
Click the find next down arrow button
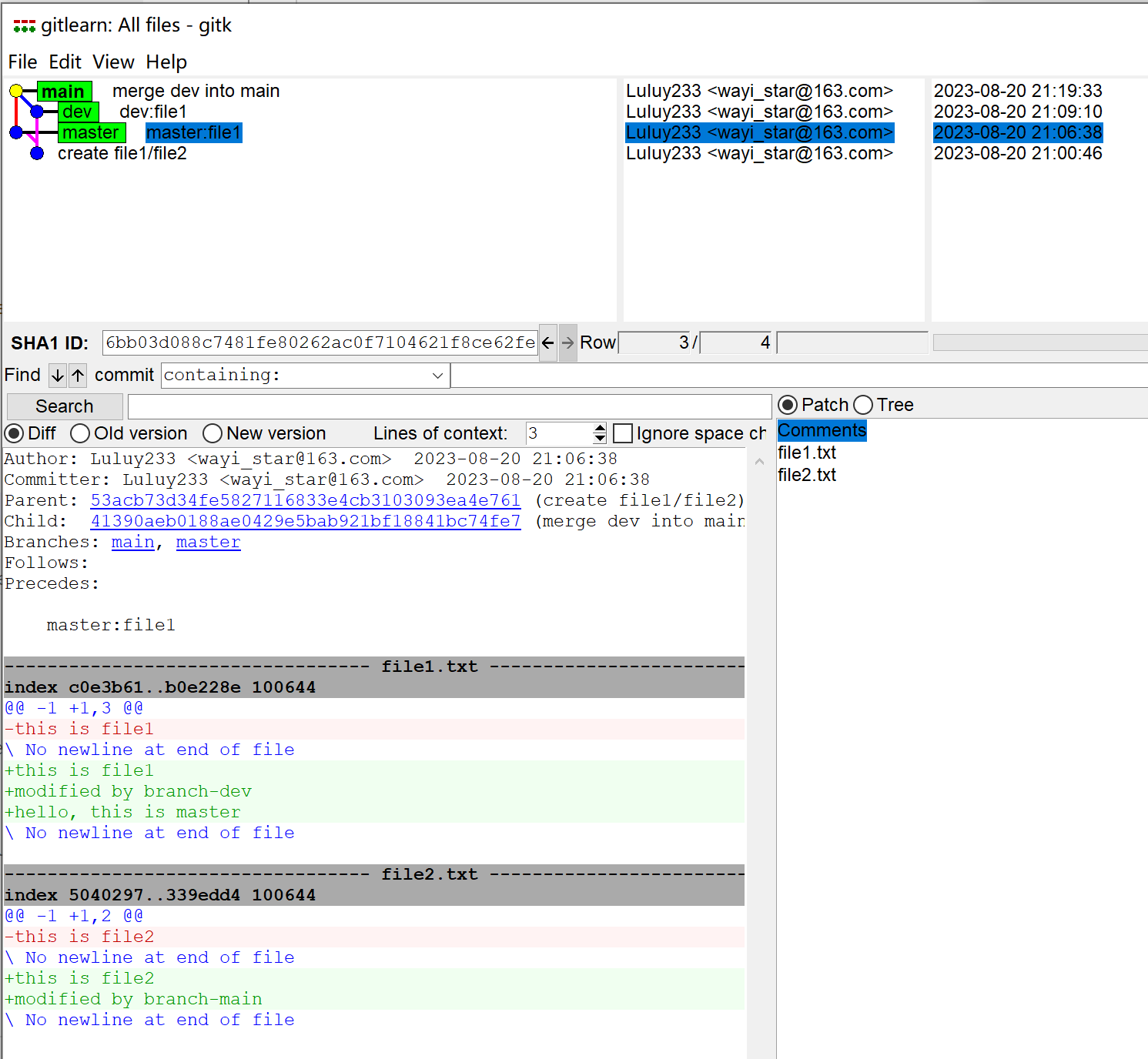[58, 376]
